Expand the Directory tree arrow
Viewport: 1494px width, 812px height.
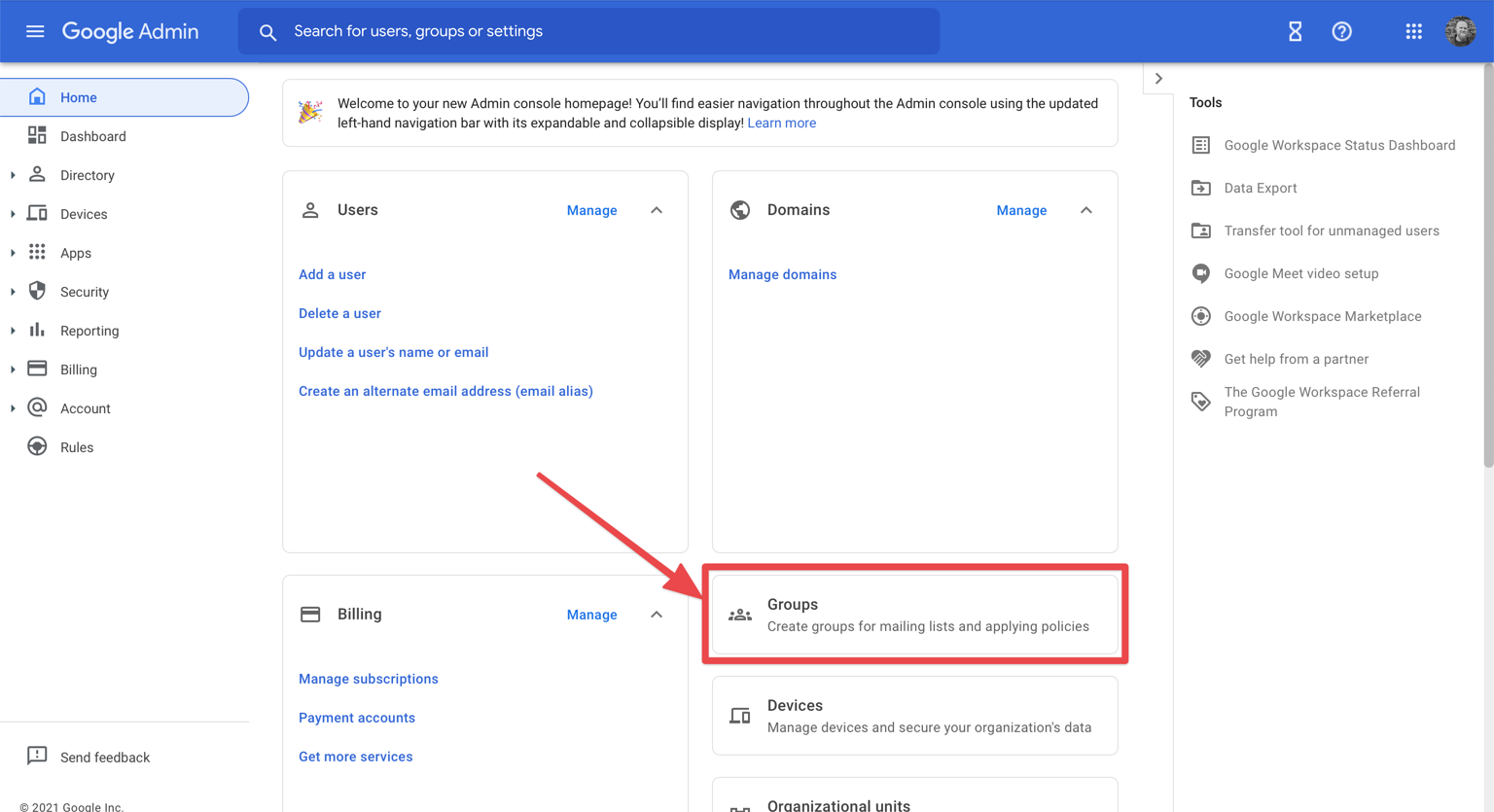tap(13, 175)
